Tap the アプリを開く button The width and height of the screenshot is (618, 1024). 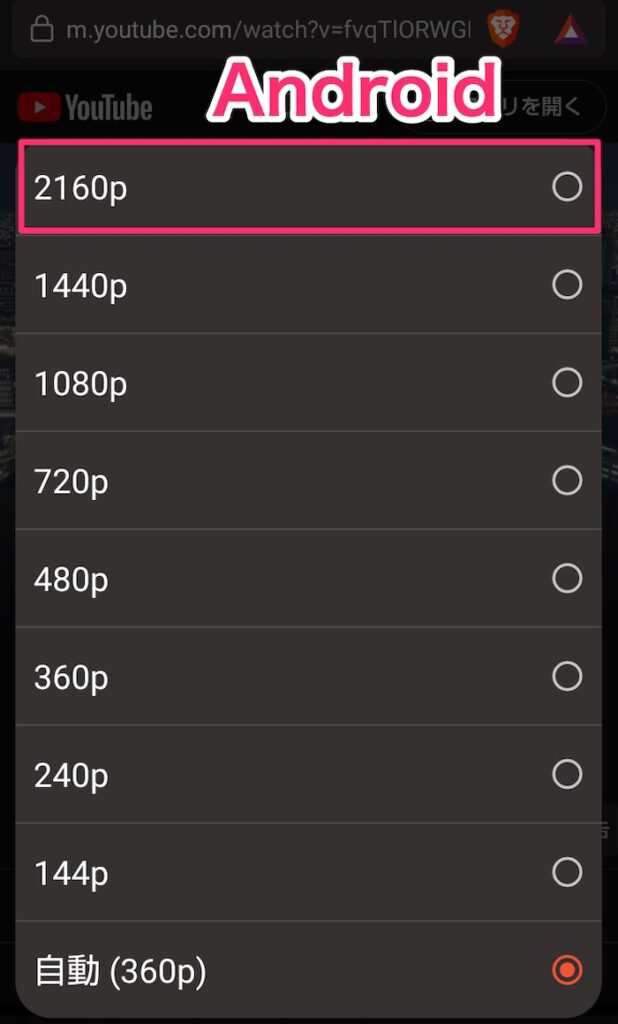[x=550, y=107]
